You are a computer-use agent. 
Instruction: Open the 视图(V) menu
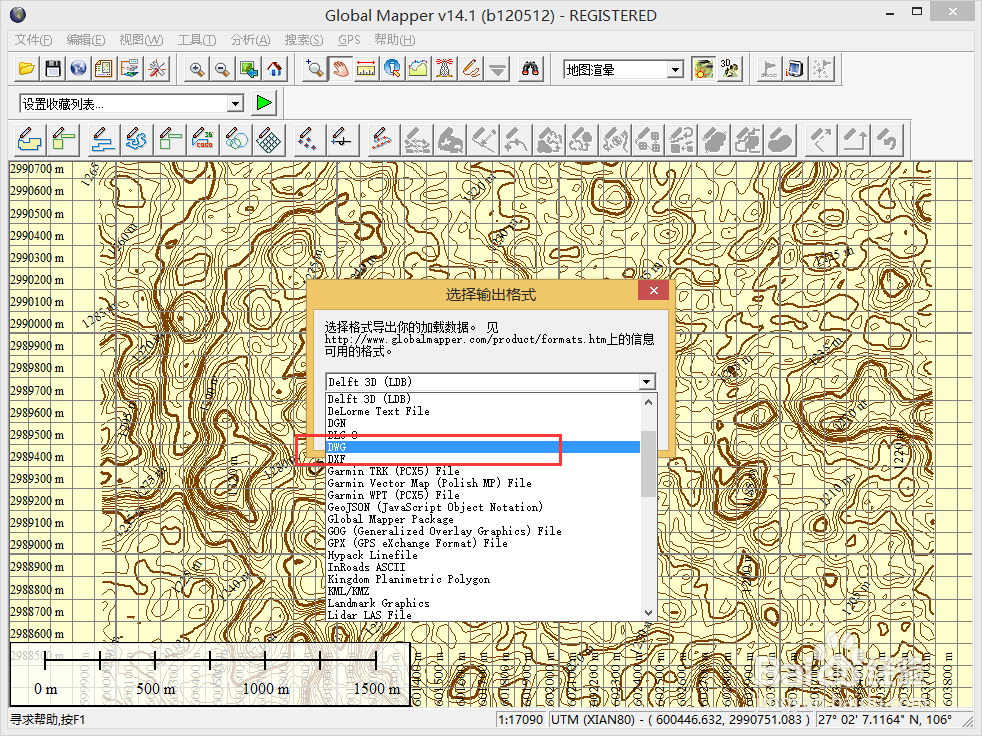141,39
